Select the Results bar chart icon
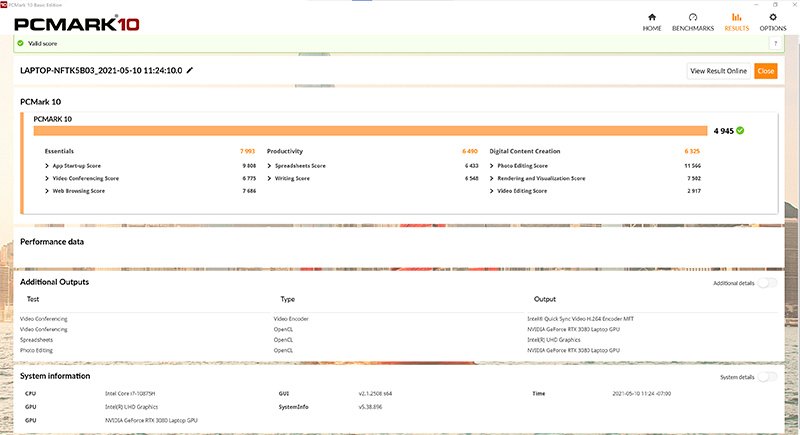Screen dimensions: 800x435 736,17
